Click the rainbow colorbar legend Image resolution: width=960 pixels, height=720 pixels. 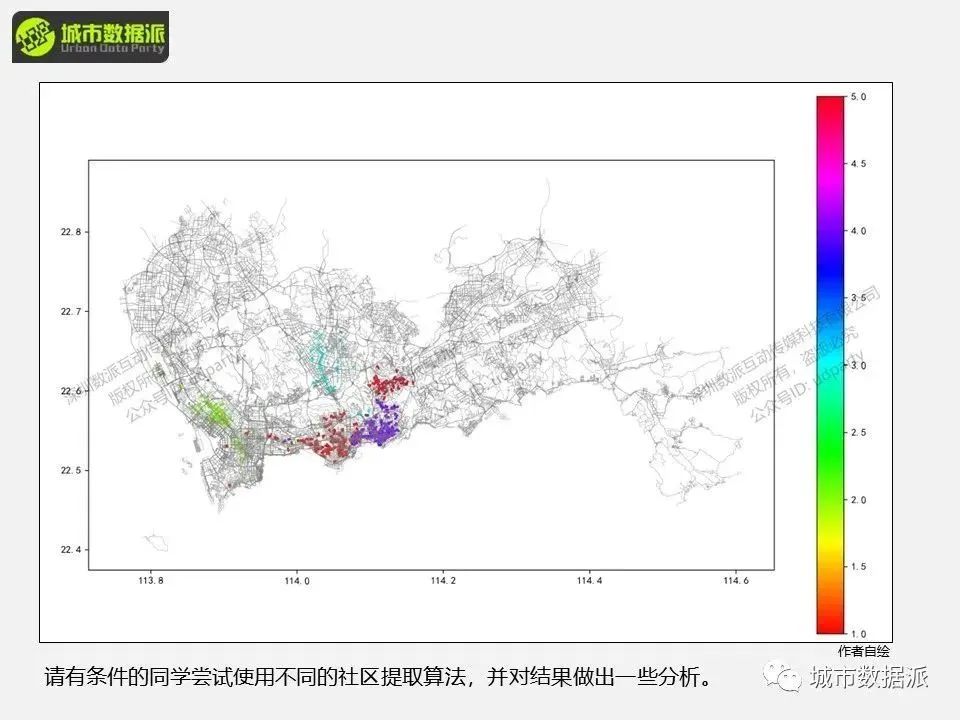coord(830,365)
